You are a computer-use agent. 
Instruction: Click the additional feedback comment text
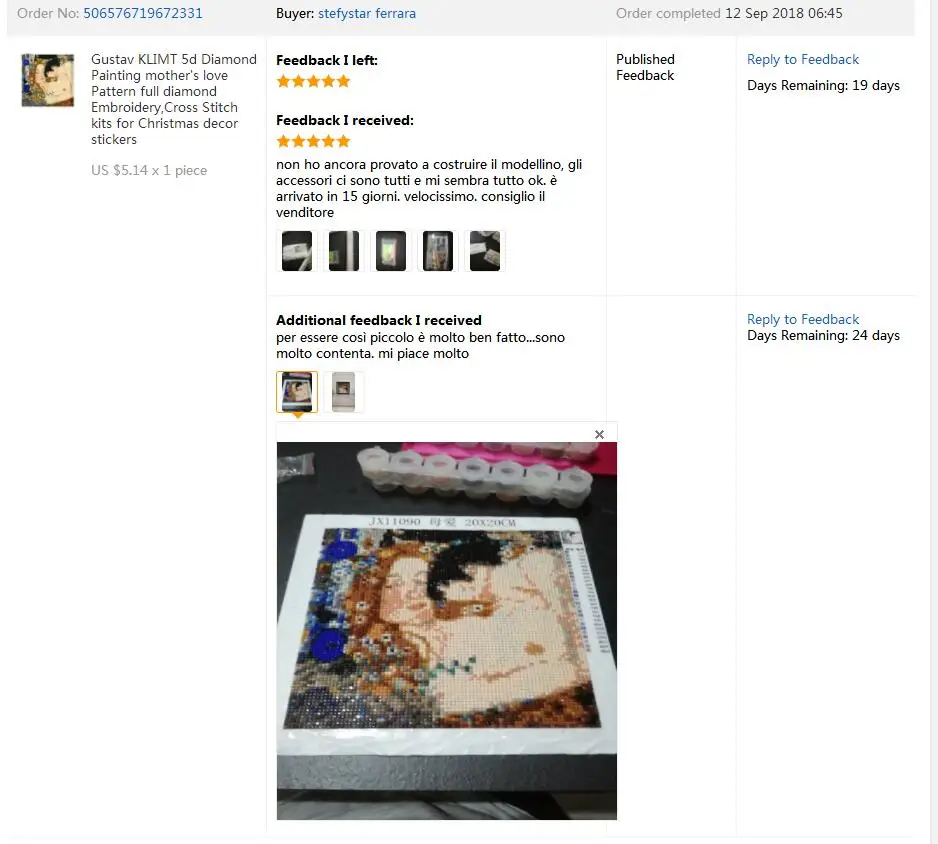click(420, 345)
